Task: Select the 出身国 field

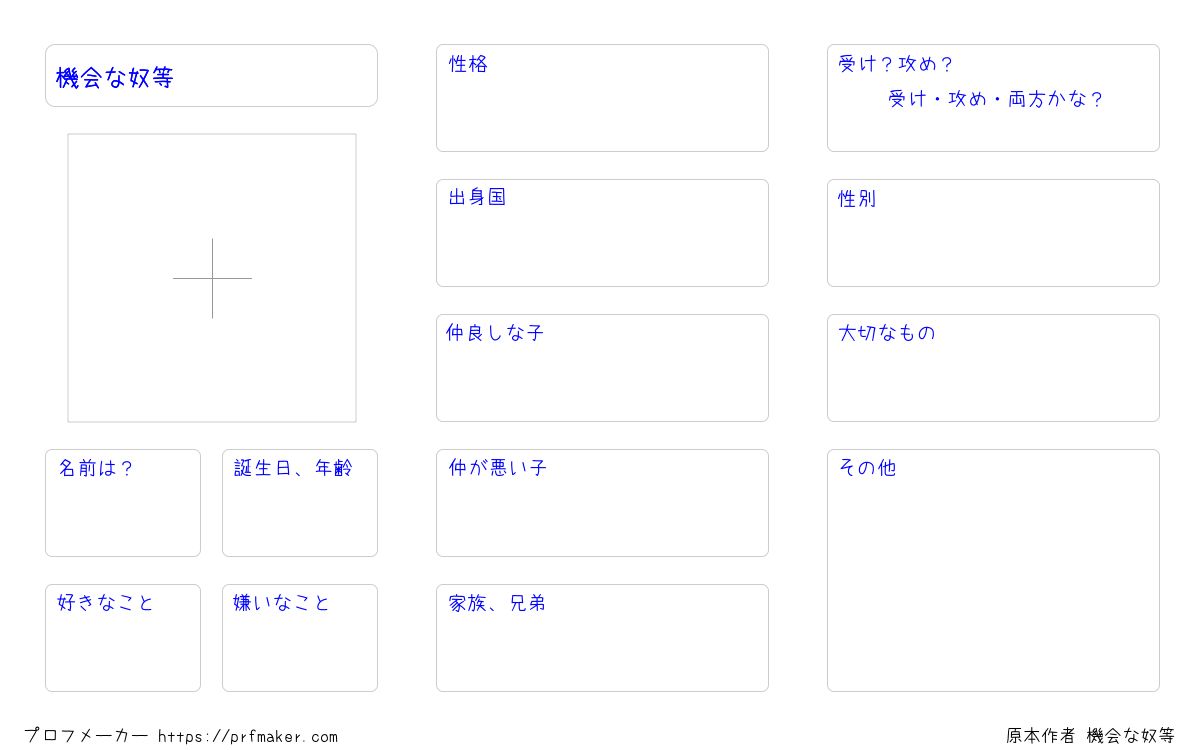Action: tap(602, 233)
